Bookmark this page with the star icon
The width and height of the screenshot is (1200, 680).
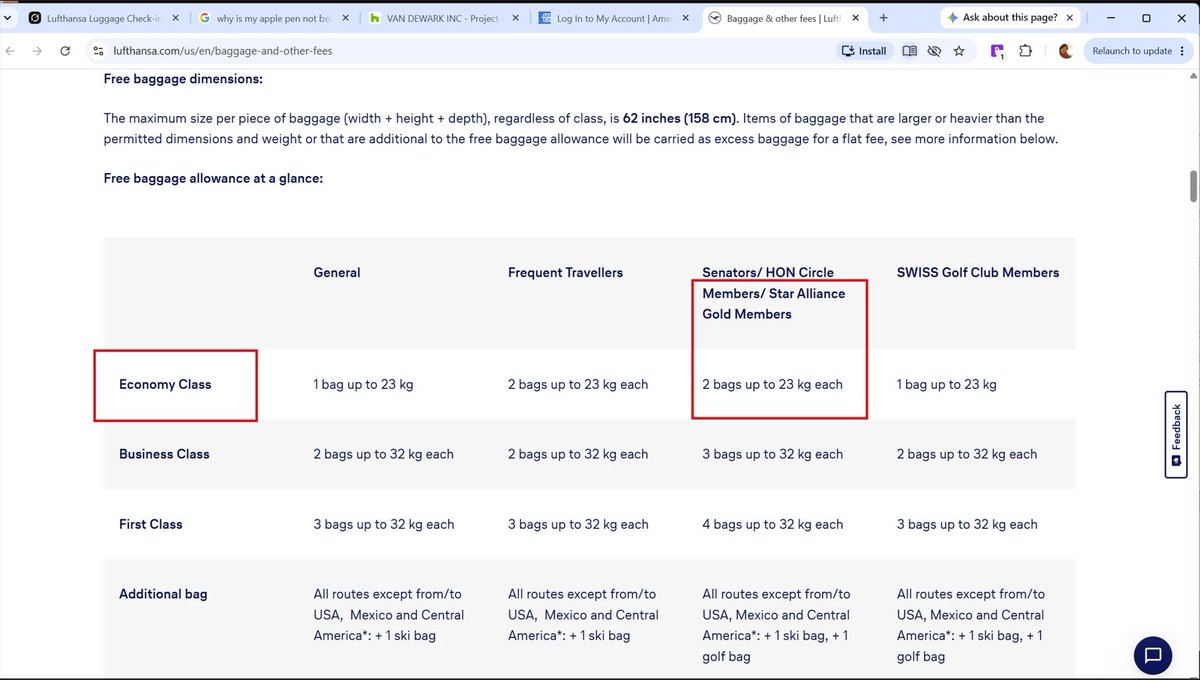(x=959, y=51)
